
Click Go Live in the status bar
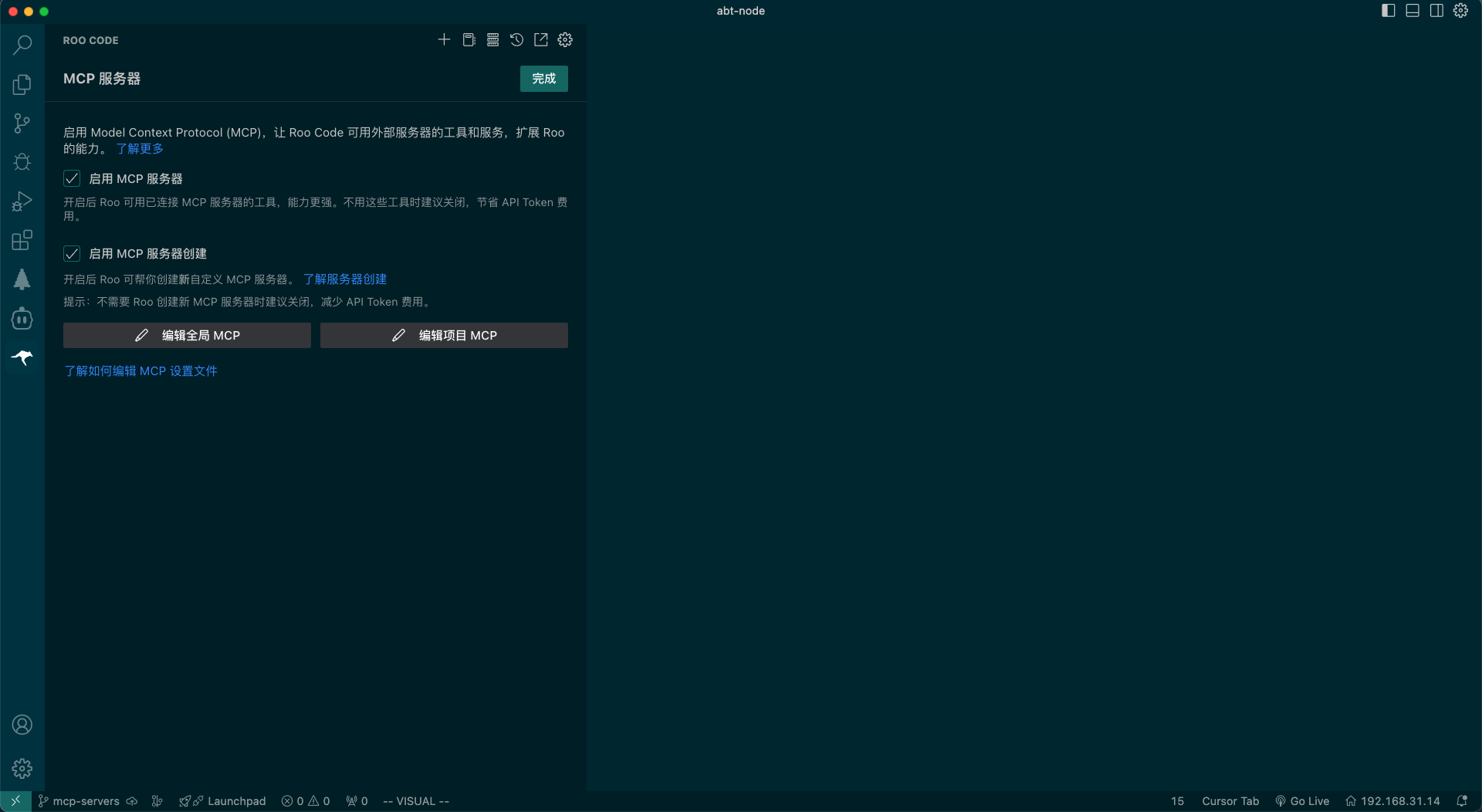tap(1302, 801)
